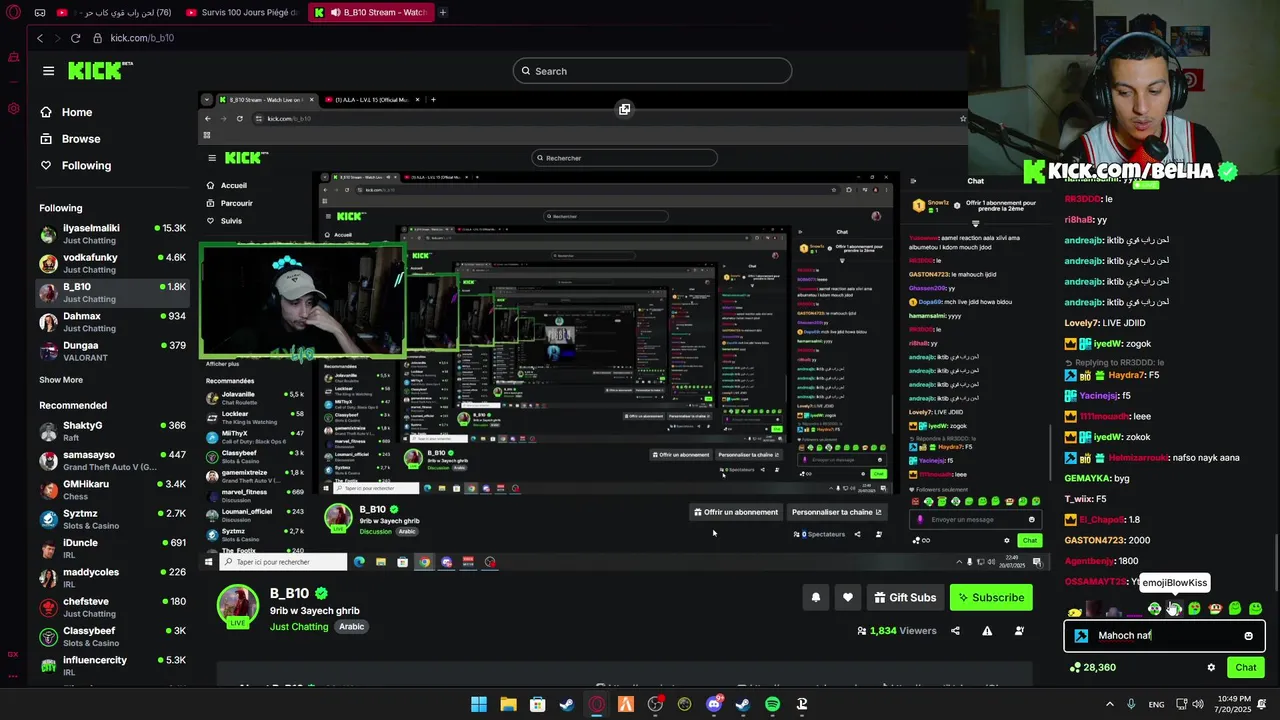Open ilyaselmaliki channel from Following

tap(113, 234)
